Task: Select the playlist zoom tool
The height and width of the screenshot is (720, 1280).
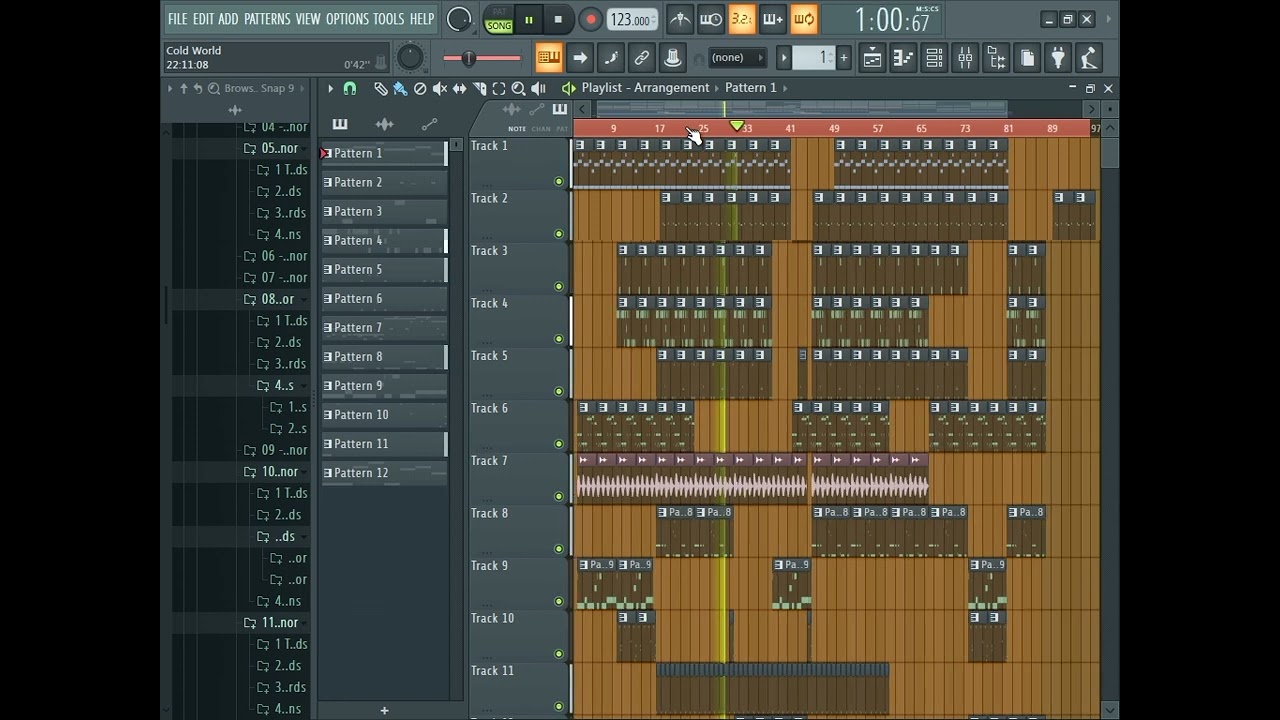Action: click(x=518, y=89)
